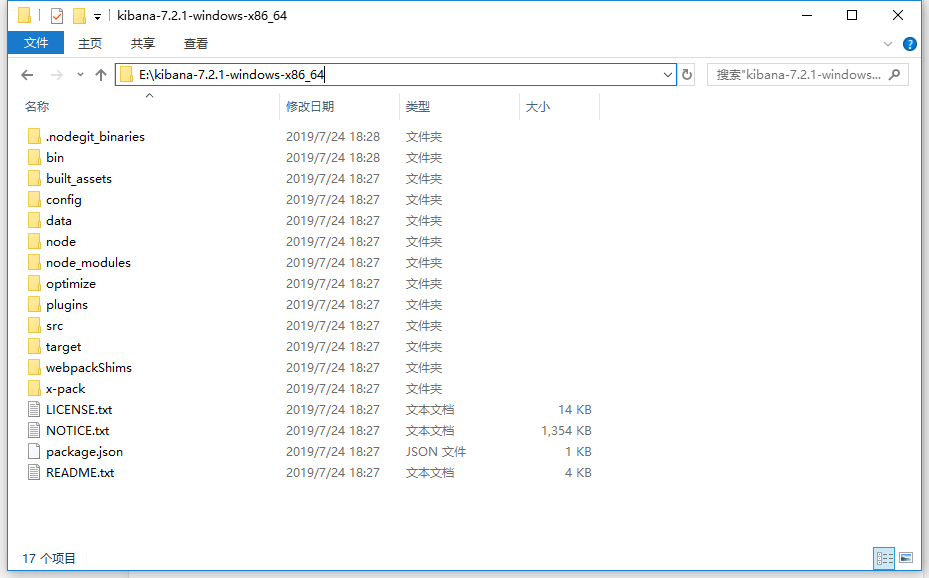Click the file name package.json
The image size is (929, 578).
point(84,452)
